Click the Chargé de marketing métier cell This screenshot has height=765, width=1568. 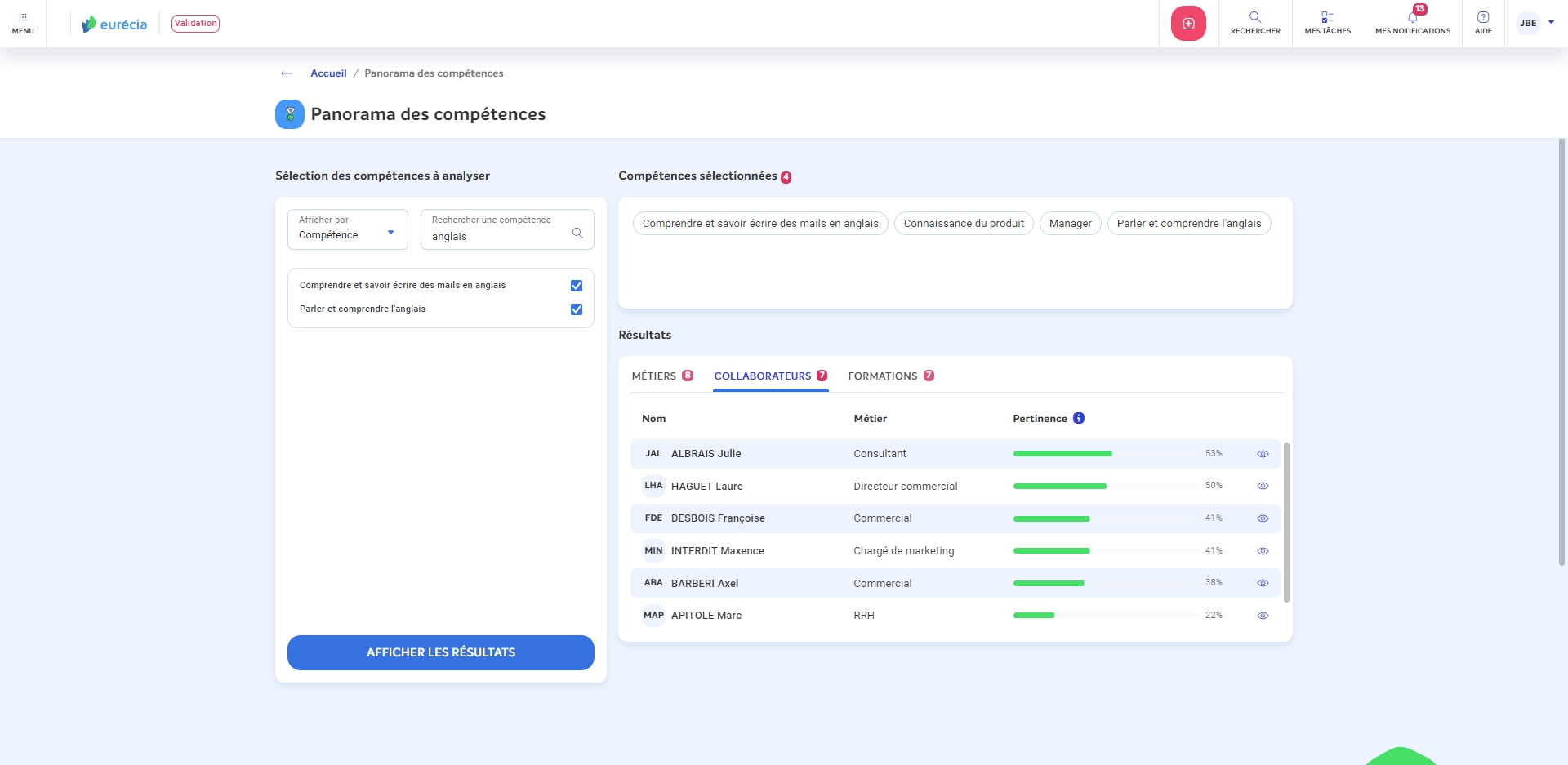pyautogui.click(x=904, y=551)
